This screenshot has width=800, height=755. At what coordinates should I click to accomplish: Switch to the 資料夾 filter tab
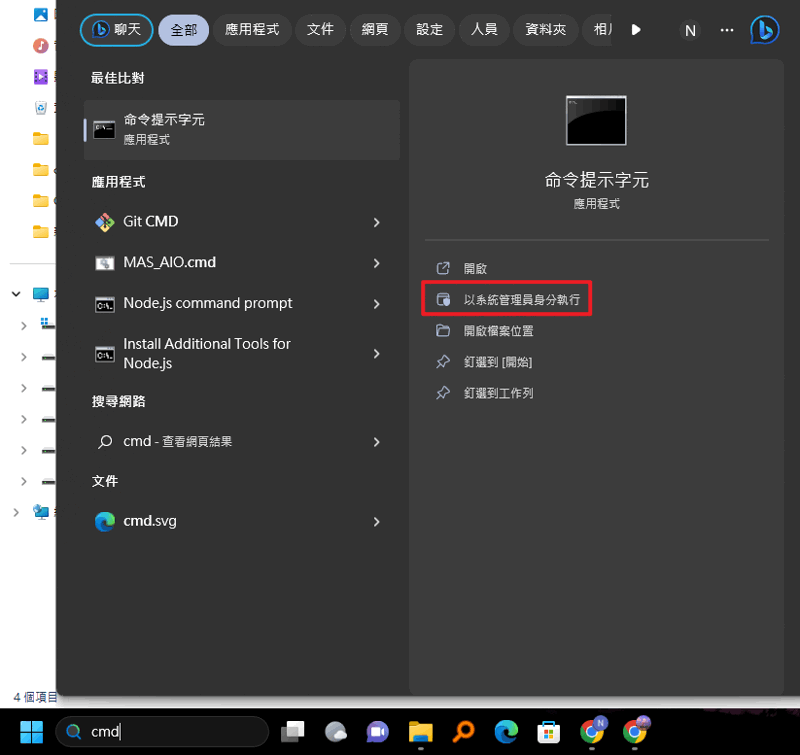(x=546, y=30)
